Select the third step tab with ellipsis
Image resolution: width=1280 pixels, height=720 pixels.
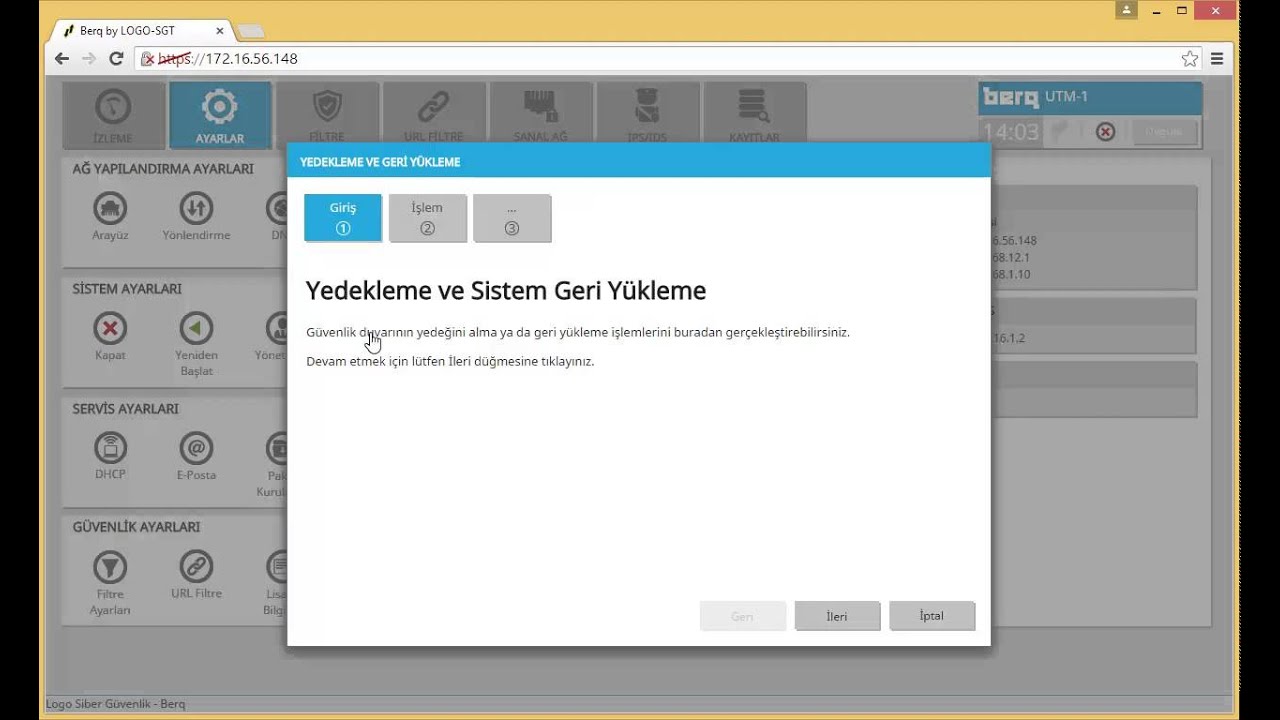click(512, 218)
